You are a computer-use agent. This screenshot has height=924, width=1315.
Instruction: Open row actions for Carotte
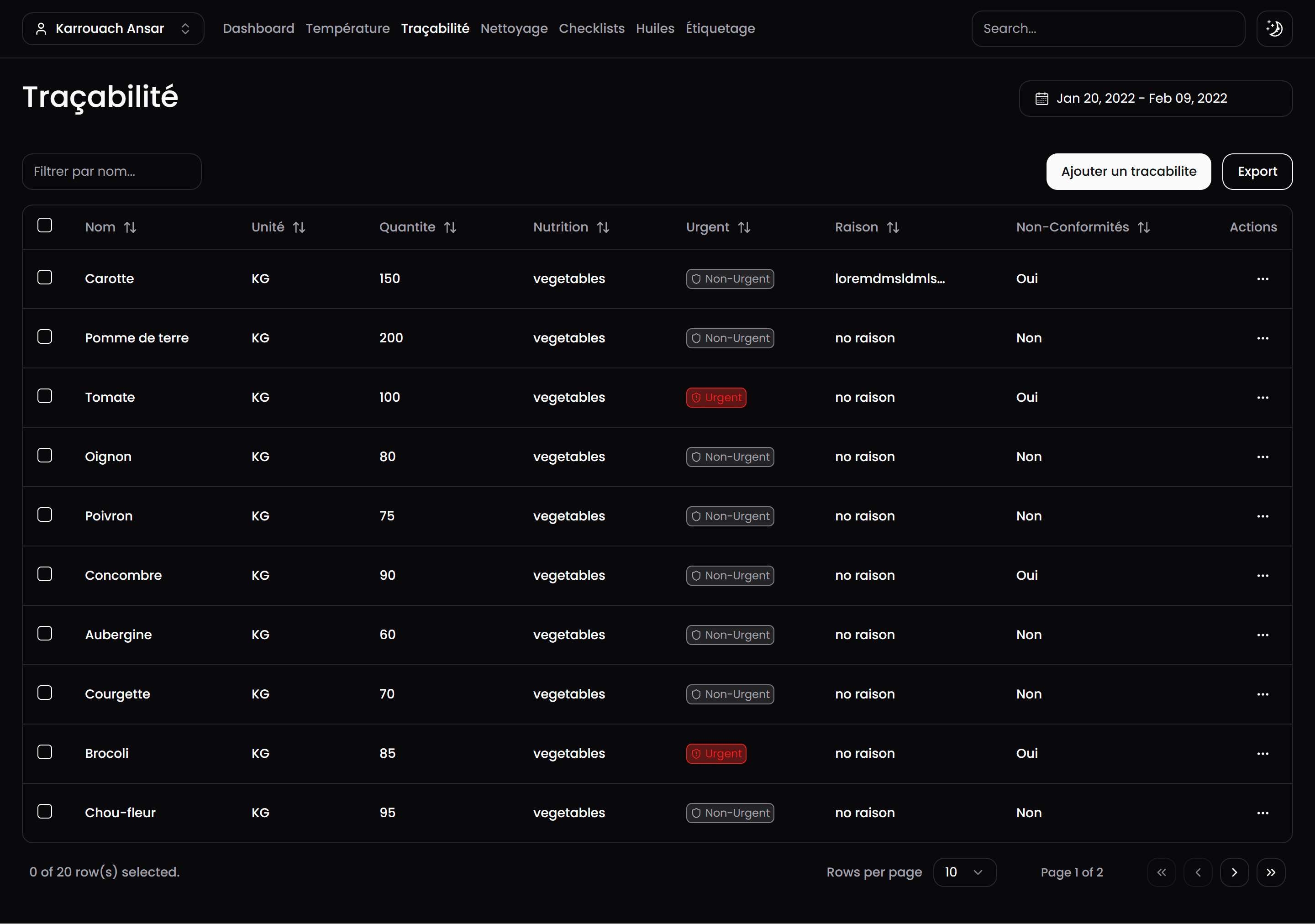point(1262,279)
